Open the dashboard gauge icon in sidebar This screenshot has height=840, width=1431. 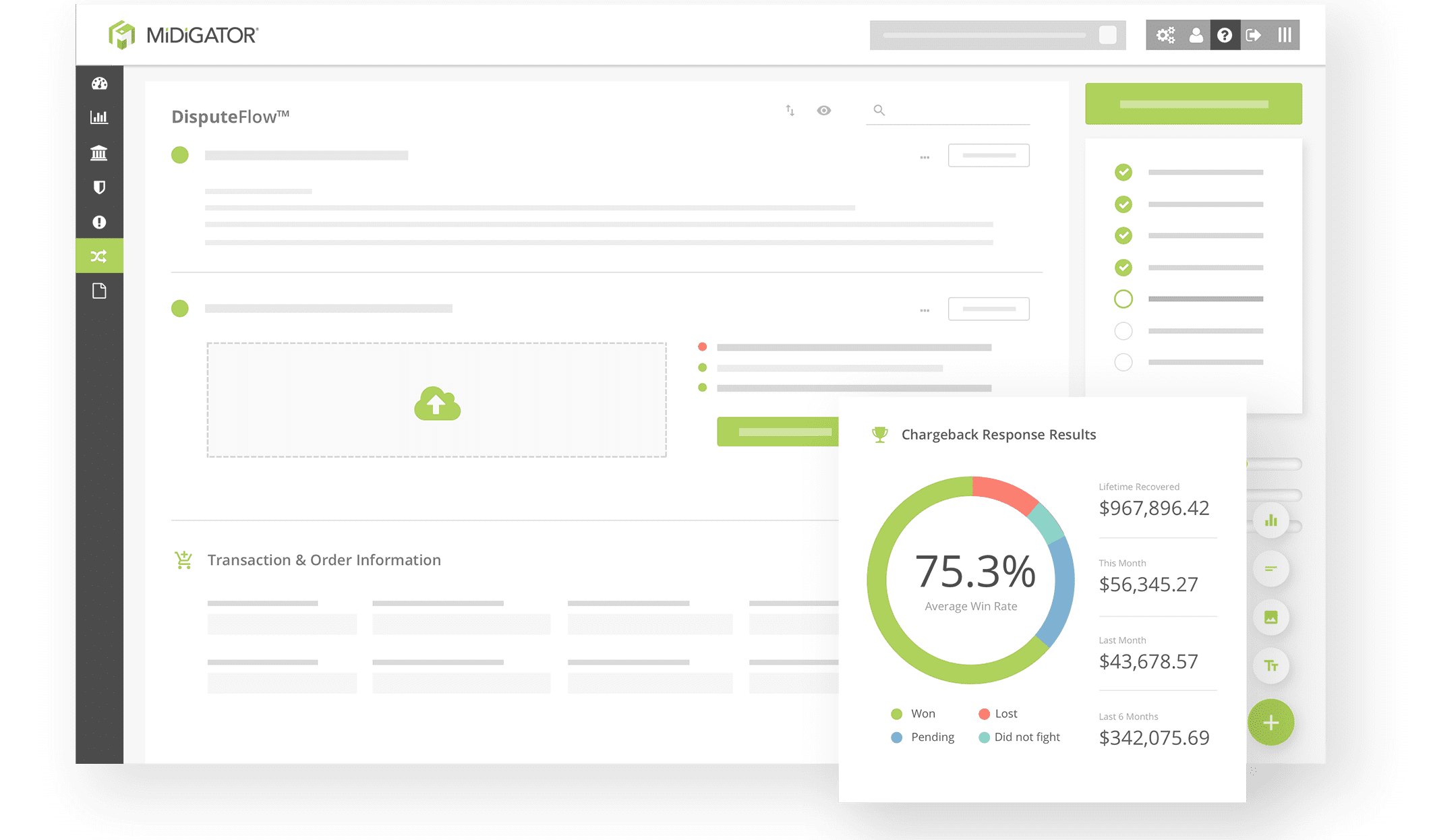pyautogui.click(x=99, y=84)
